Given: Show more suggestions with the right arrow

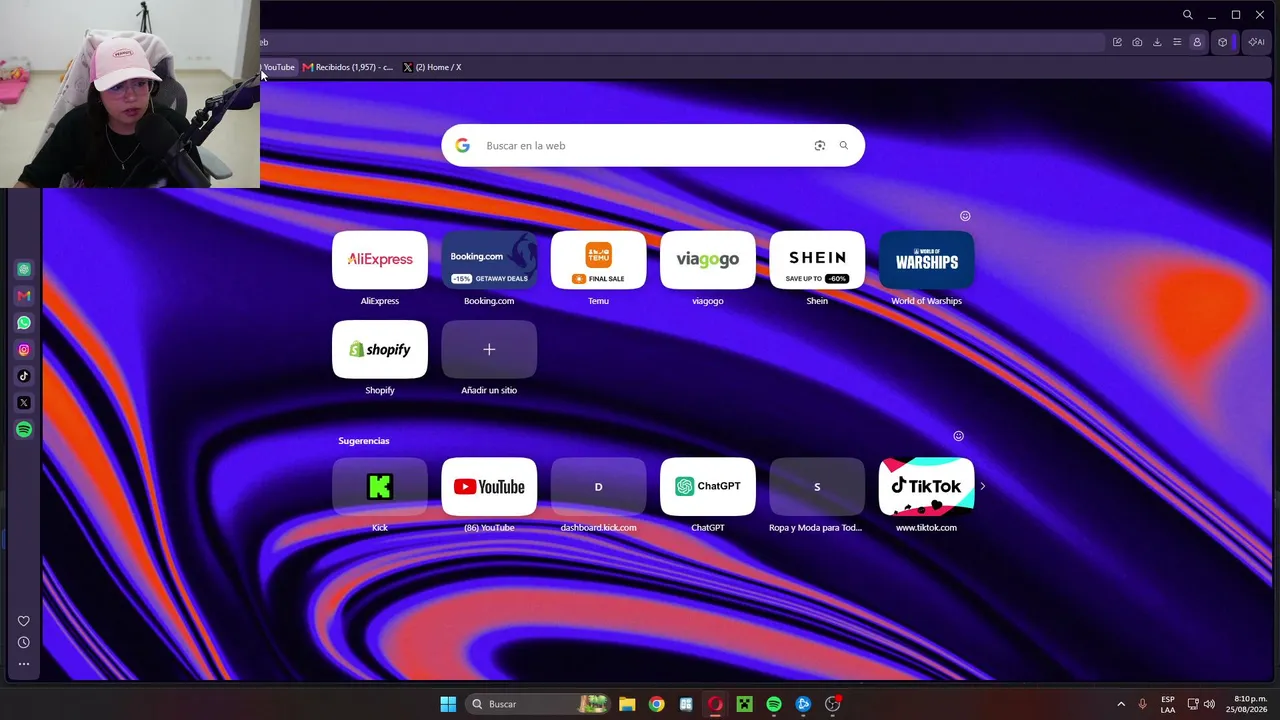Looking at the screenshot, I should [x=982, y=486].
